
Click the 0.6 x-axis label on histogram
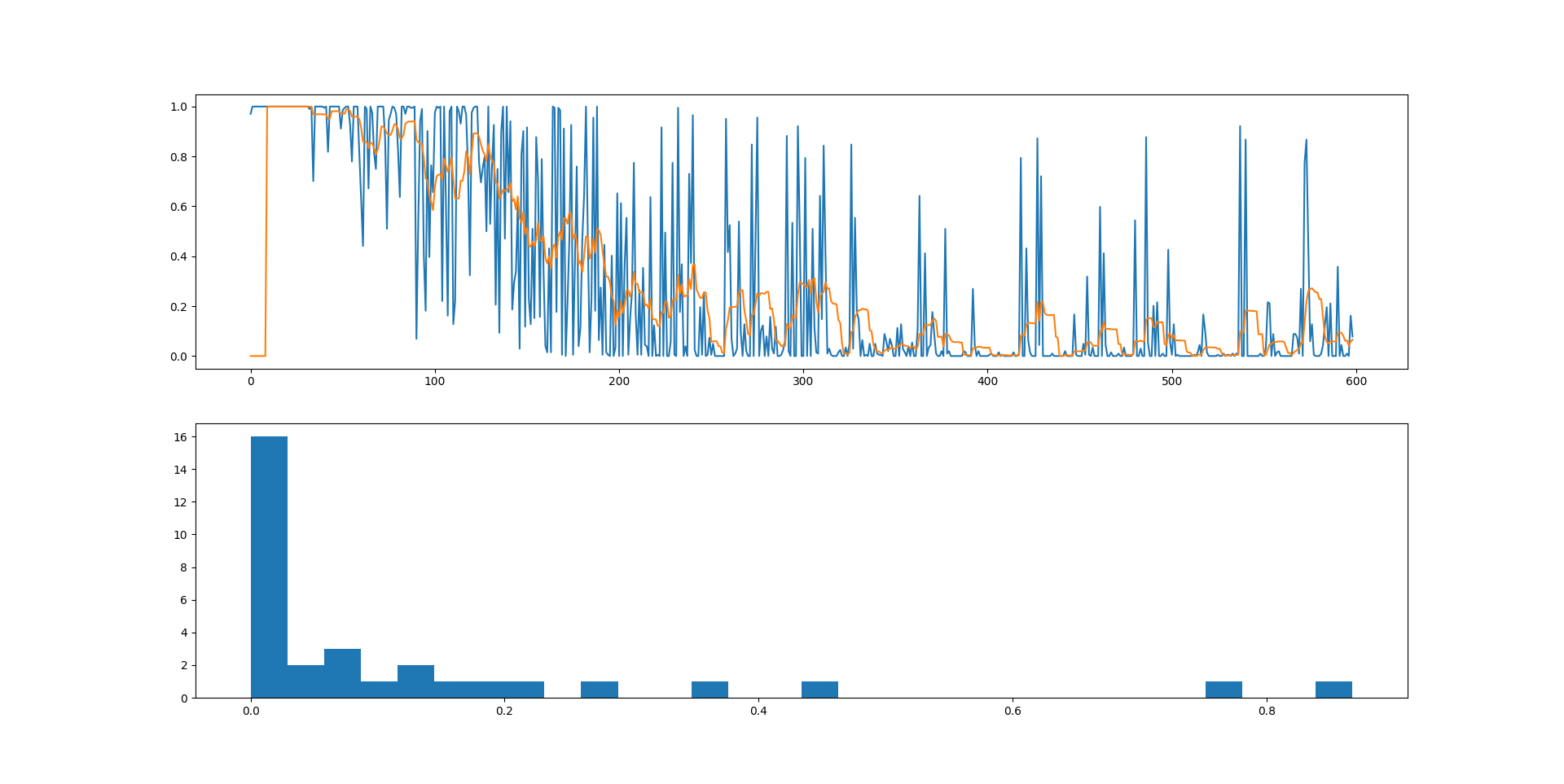tap(1013, 711)
